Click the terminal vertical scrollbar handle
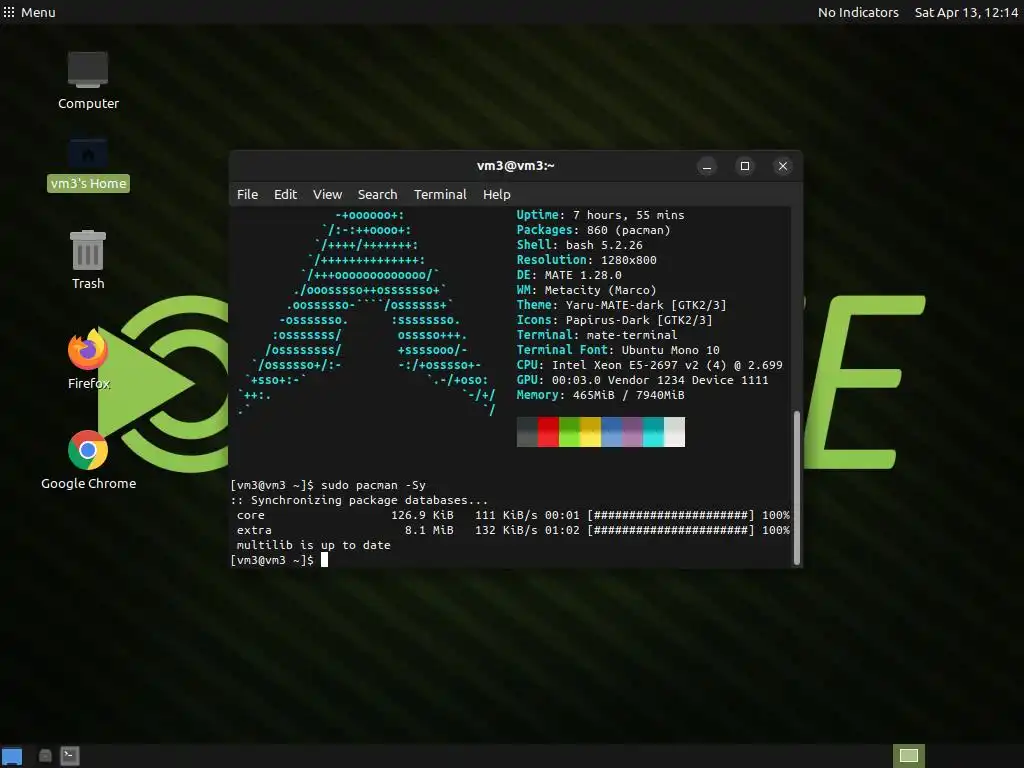 [796, 487]
